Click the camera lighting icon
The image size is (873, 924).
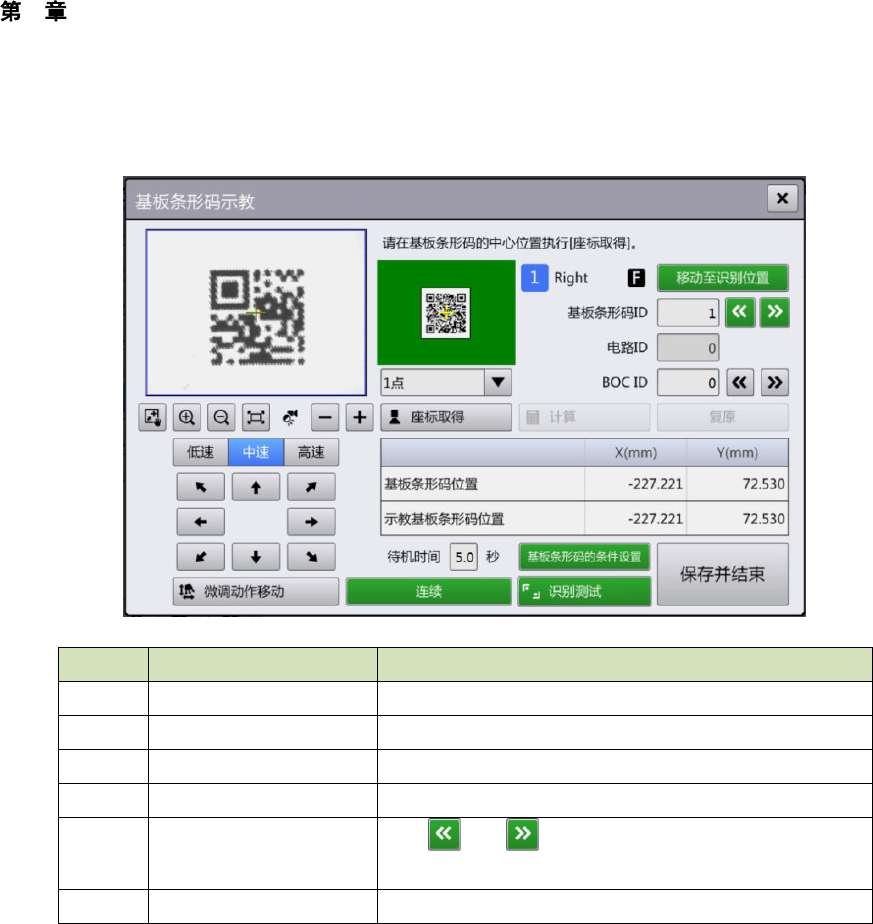coord(290,417)
